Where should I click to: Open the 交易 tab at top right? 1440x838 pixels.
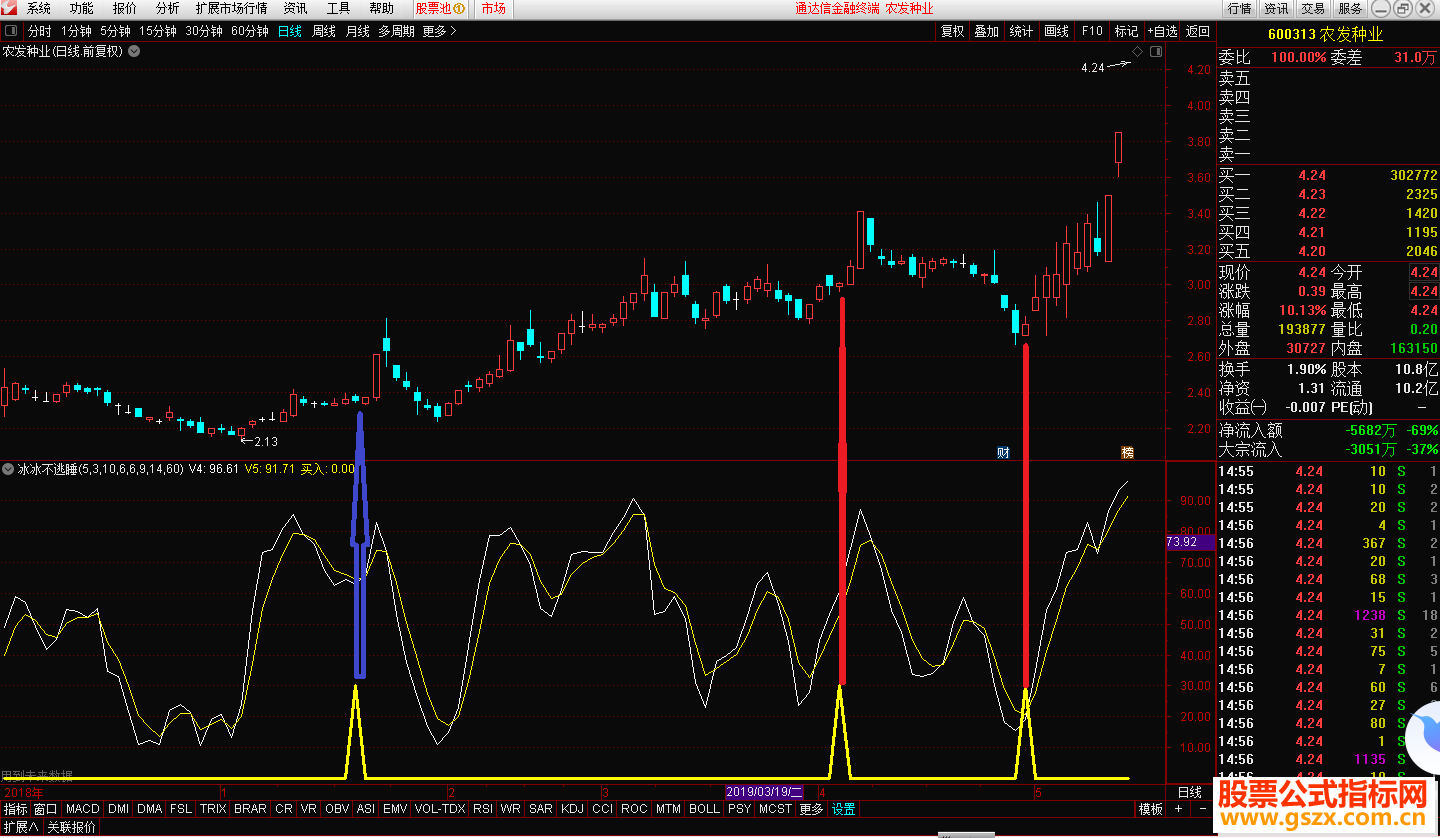click(x=1313, y=8)
